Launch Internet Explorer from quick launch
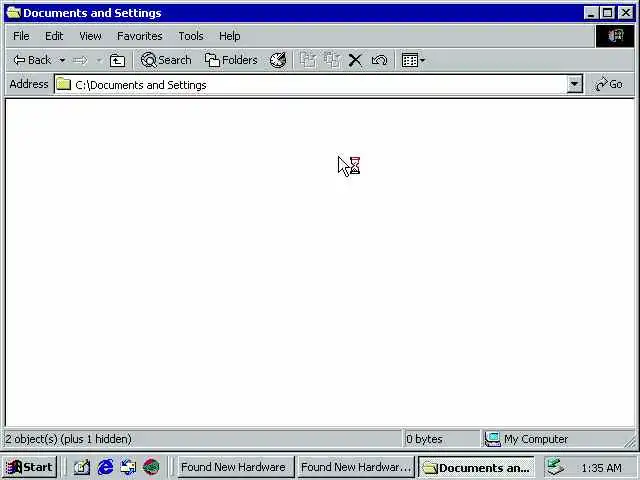The height and width of the screenshot is (480, 640). point(105,467)
